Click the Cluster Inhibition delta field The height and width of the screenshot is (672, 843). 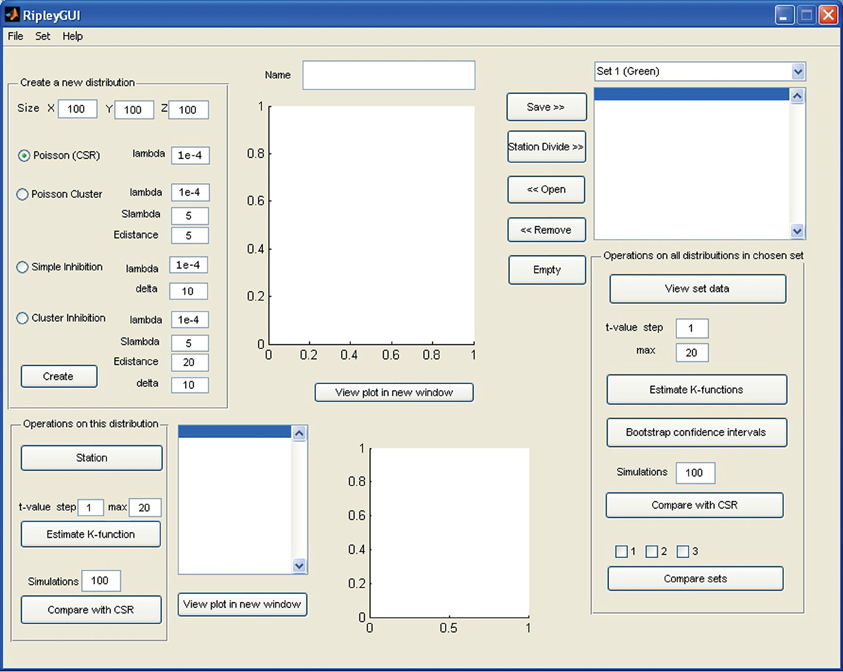pos(190,385)
